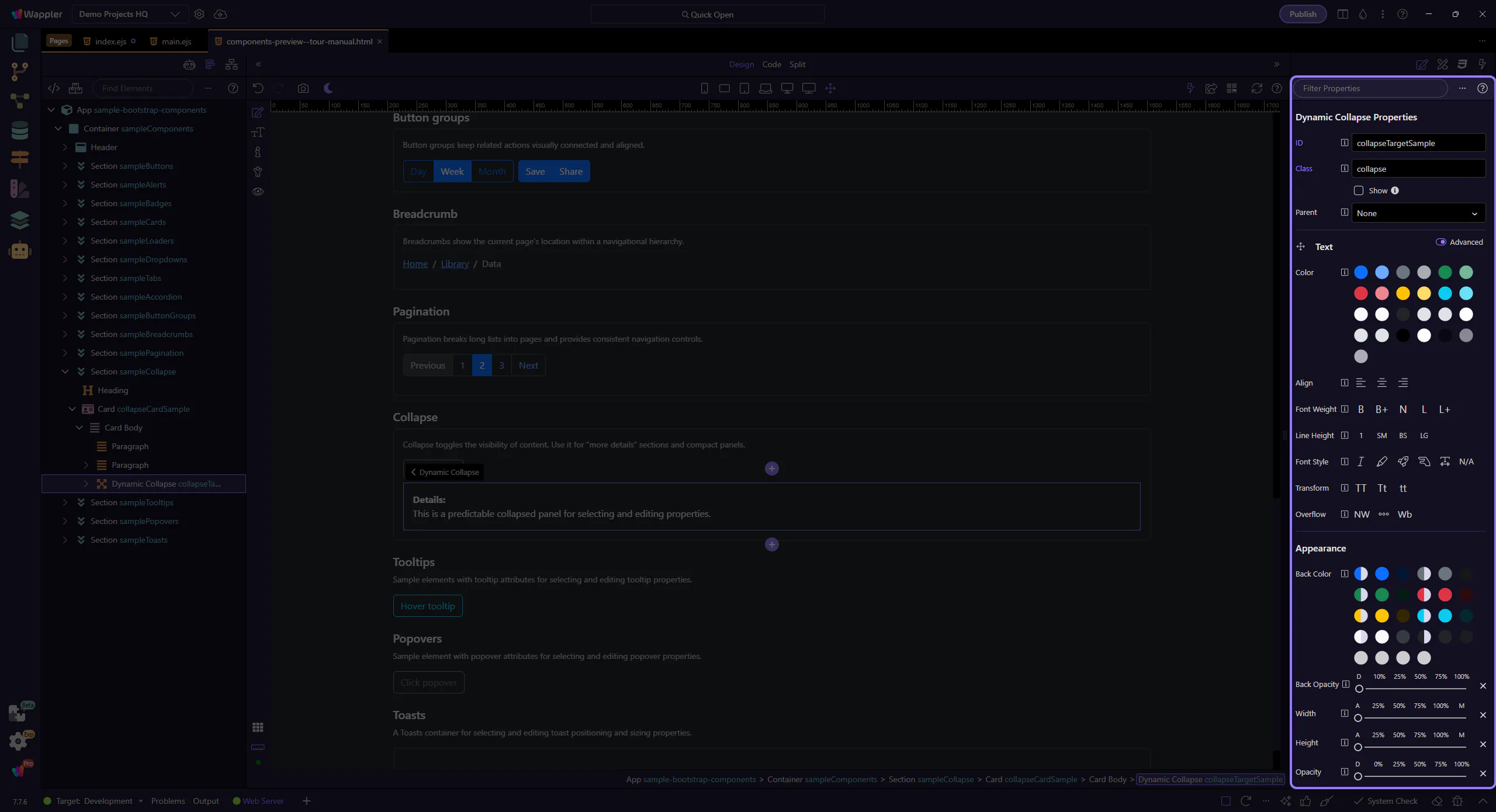Click the italic font style icon
This screenshot has width=1496, height=812.
pyautogui.click(x=1360, y=461)
